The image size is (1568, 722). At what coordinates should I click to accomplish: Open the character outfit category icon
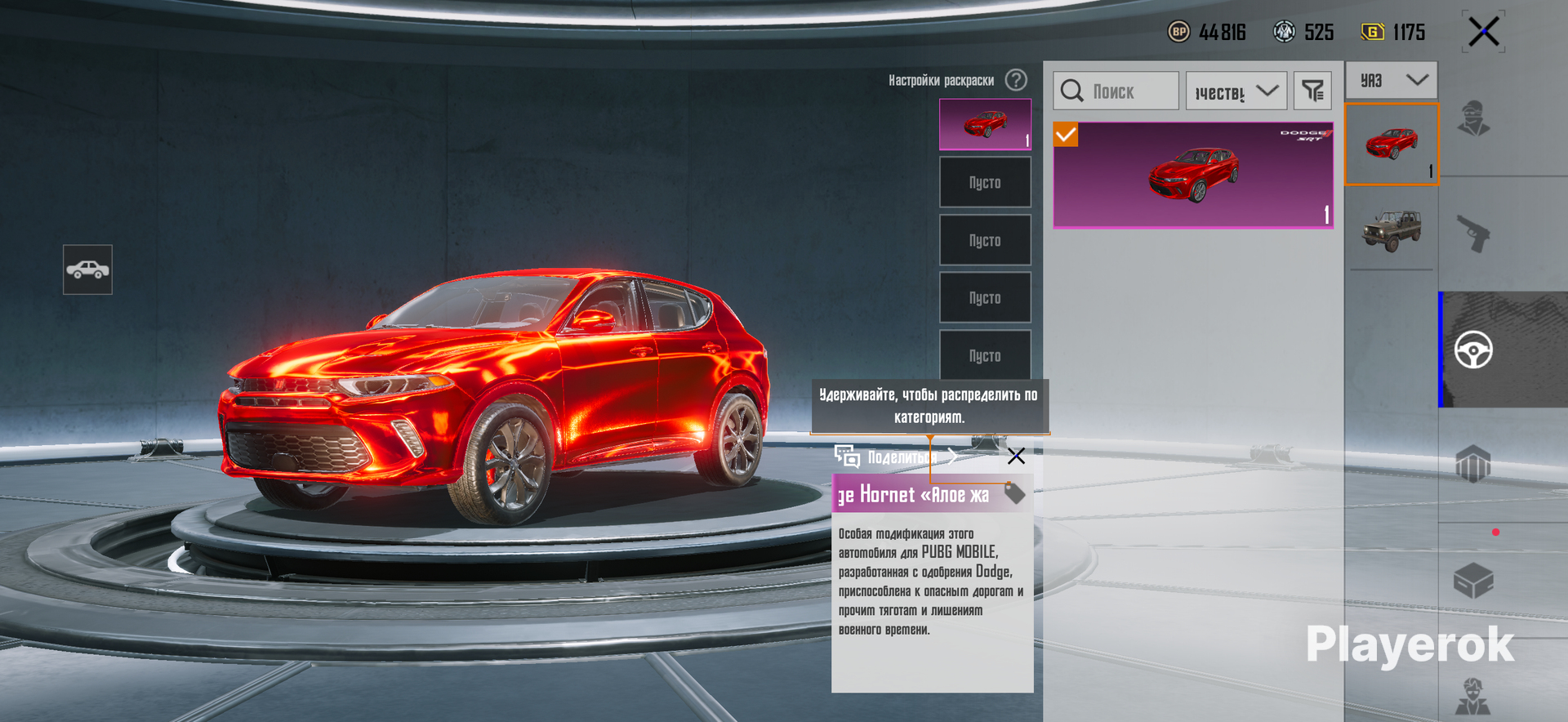(x=1473, y=118)
